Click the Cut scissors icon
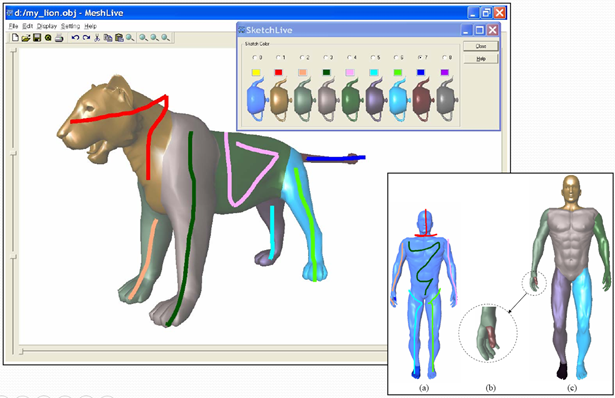Image resolution: width=615 pixels, height=398 pixels. point(97,38)
